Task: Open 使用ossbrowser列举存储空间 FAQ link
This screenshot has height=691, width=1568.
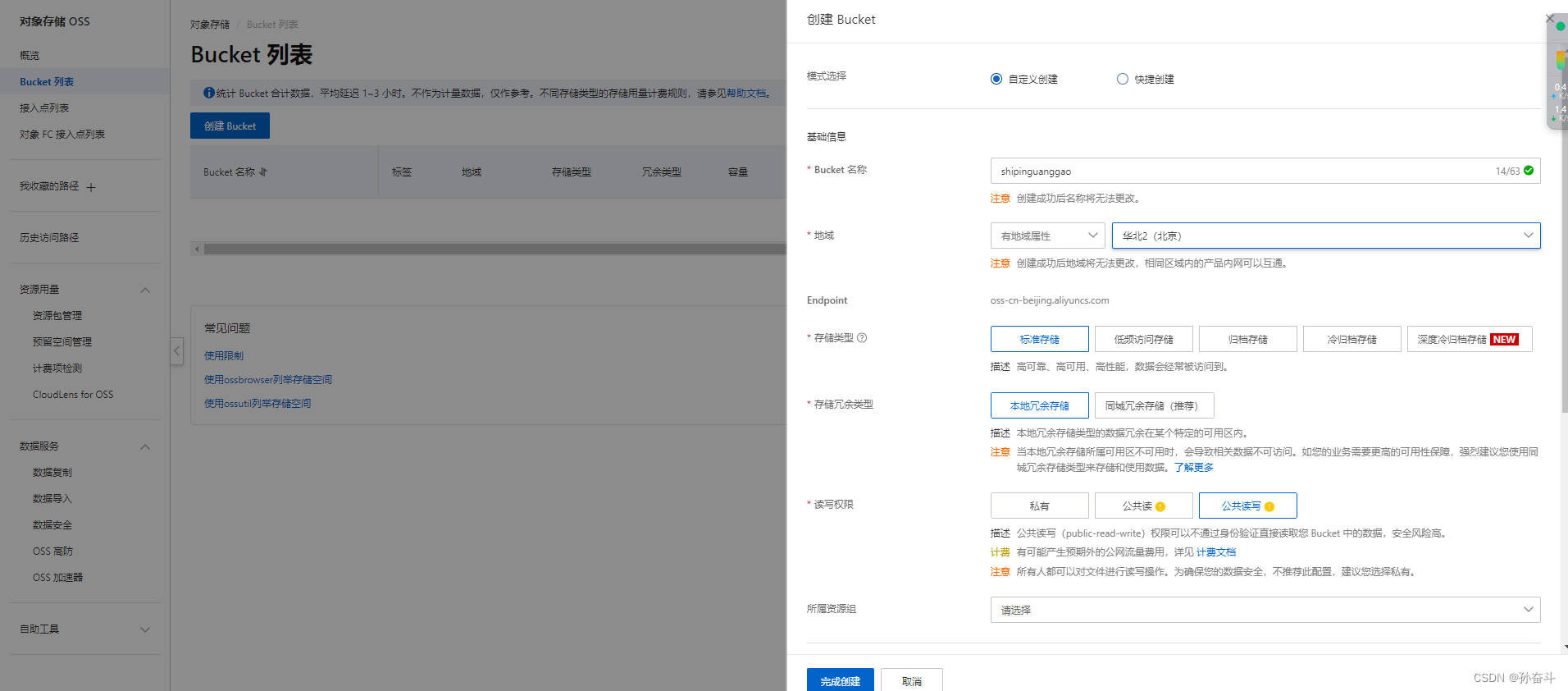Action: (x=268, y=379)
